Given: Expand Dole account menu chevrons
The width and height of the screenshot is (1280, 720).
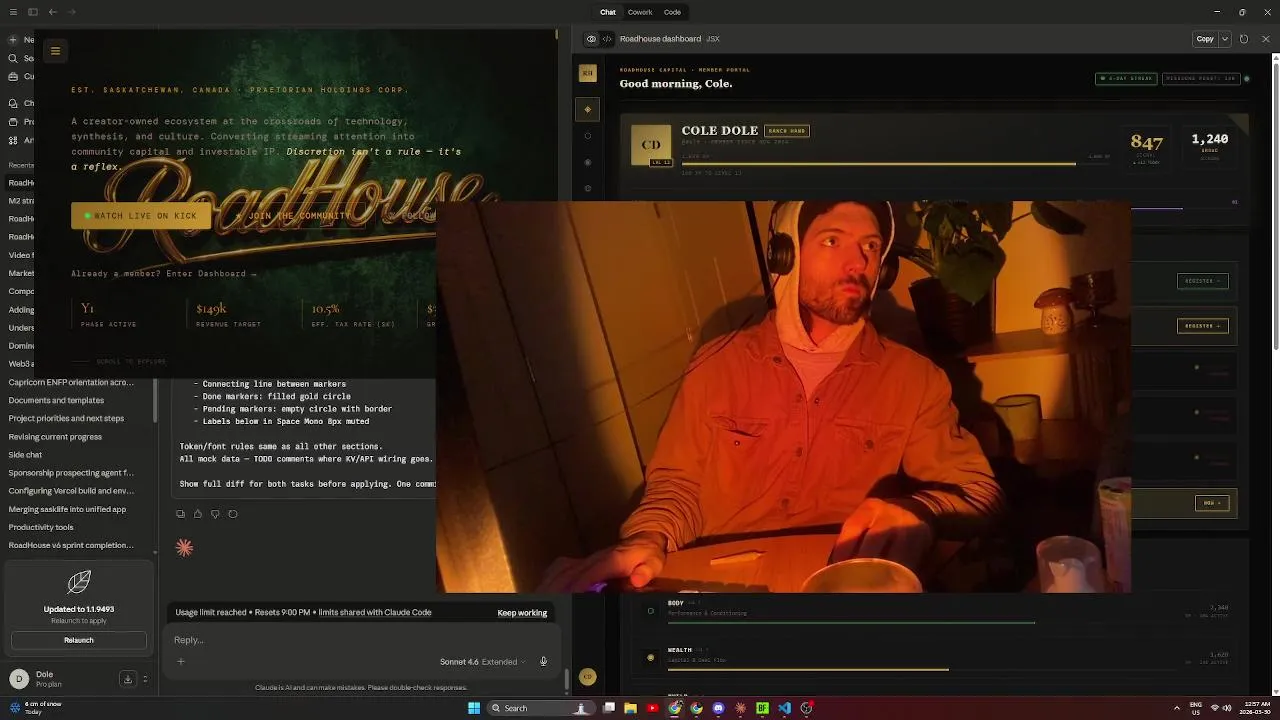Looking at the screenshot, I should (145, 679).
